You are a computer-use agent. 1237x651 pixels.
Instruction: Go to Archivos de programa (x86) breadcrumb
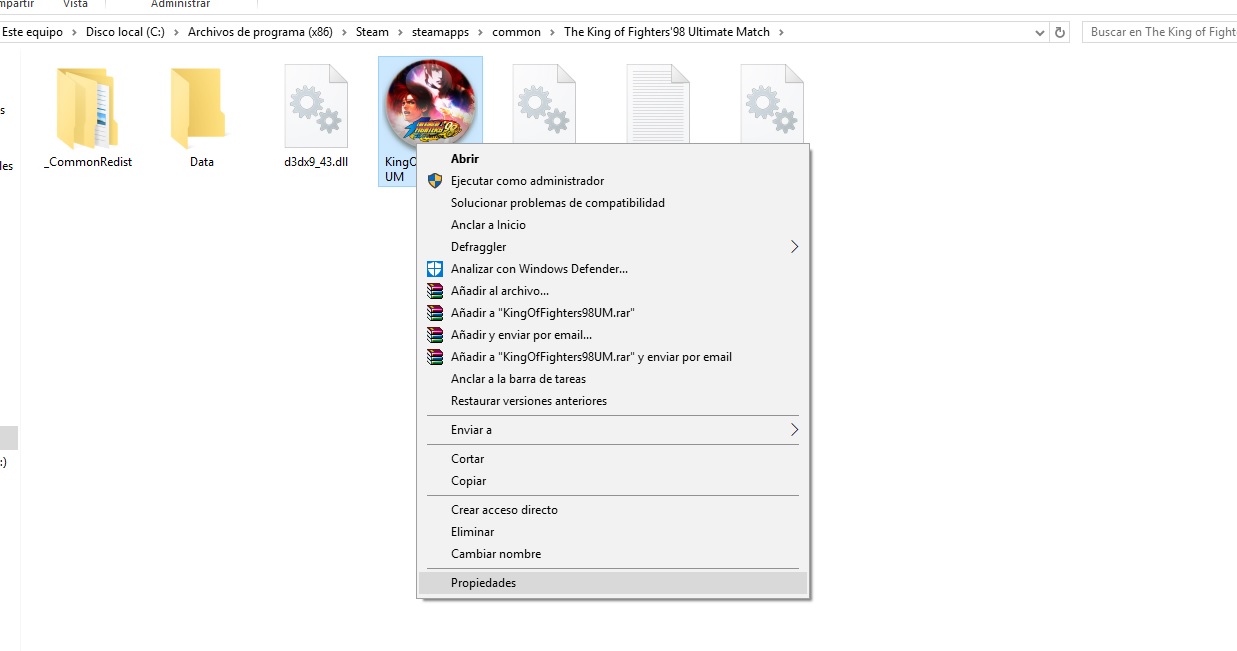[x=260, y=32]
